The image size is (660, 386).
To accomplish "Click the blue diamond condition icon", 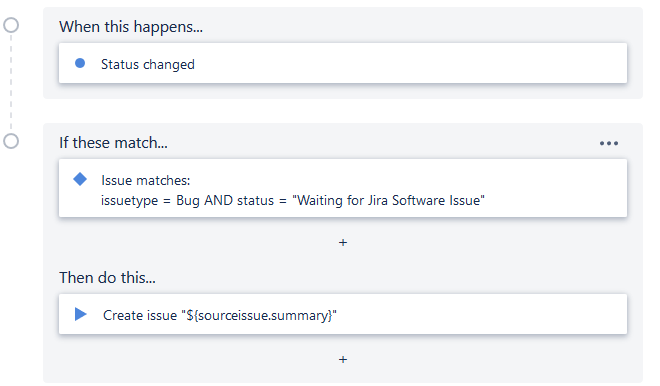I will tap(80, 179).
